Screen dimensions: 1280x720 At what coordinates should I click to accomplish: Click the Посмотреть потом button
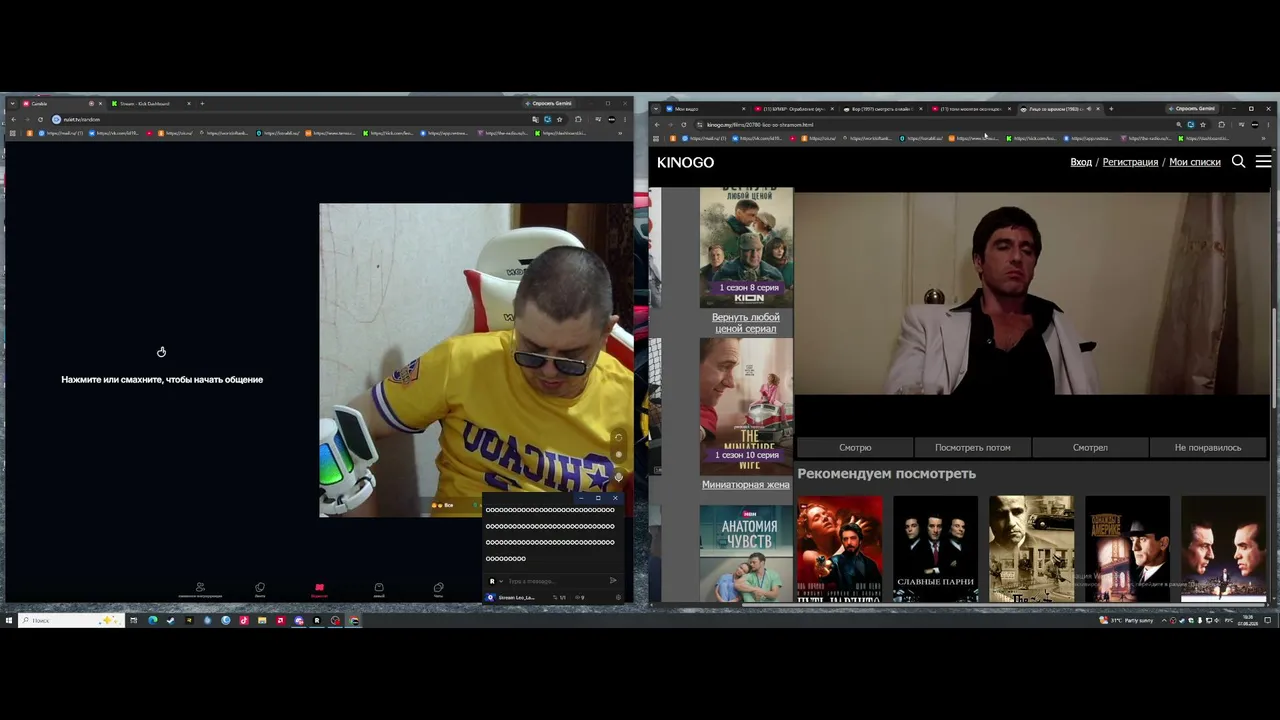(x=972, y=447)
